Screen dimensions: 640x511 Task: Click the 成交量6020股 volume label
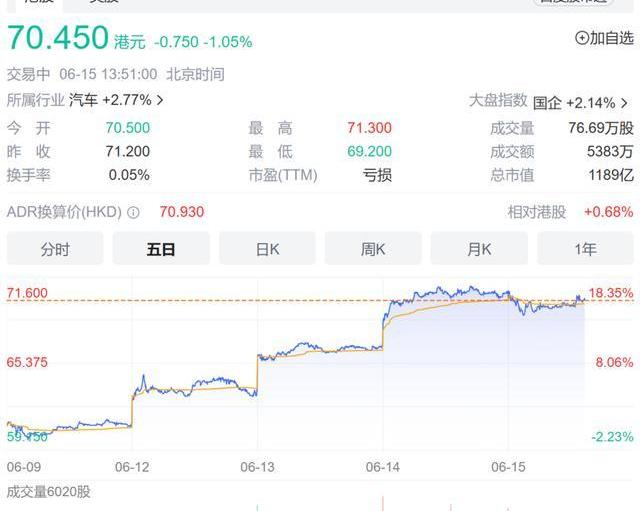[x=49, y=491]
